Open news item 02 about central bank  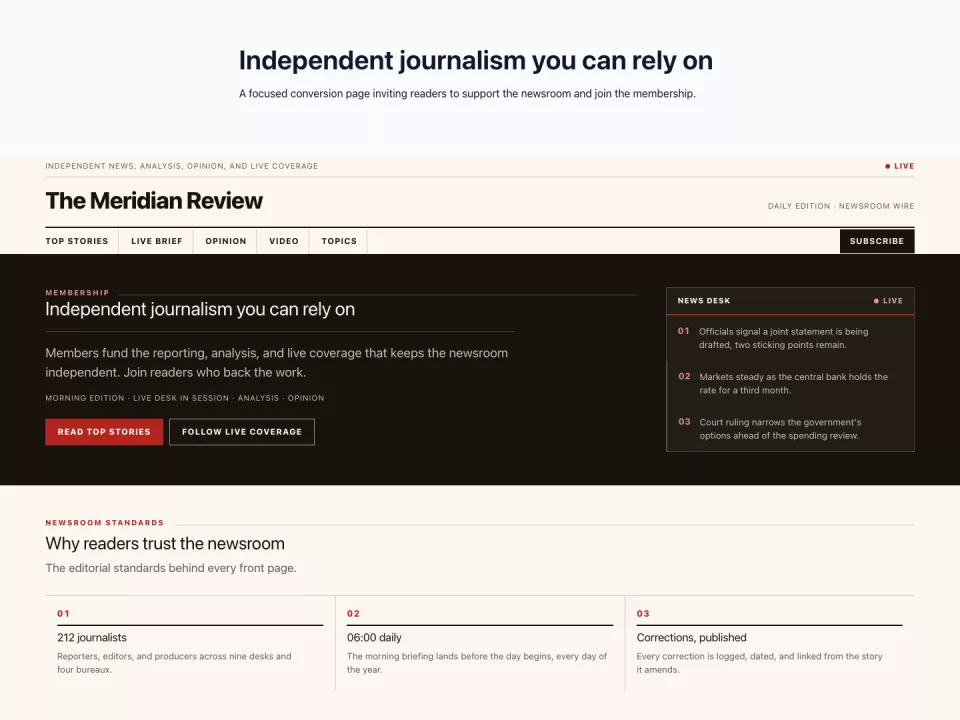coord(790,383)
